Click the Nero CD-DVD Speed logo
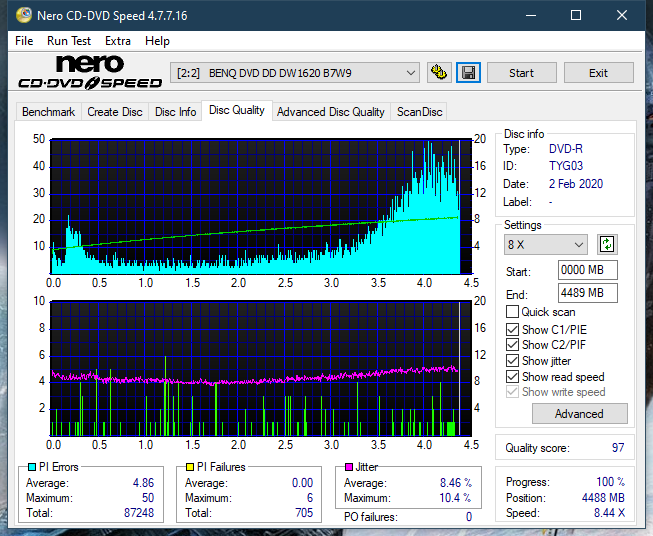The height and width of the screenshot is (536, 653). point(90,72)
